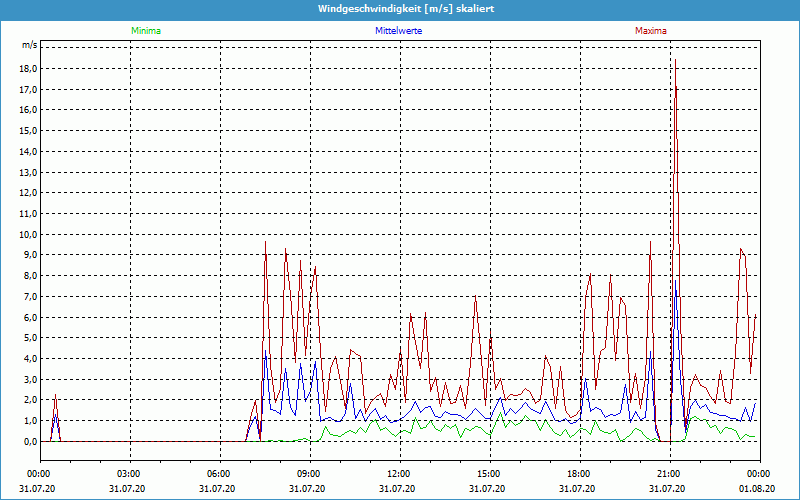800x500 pixels.
Task: Click the 01.08.20 date label on the x-axis
Action: point(757,488)
